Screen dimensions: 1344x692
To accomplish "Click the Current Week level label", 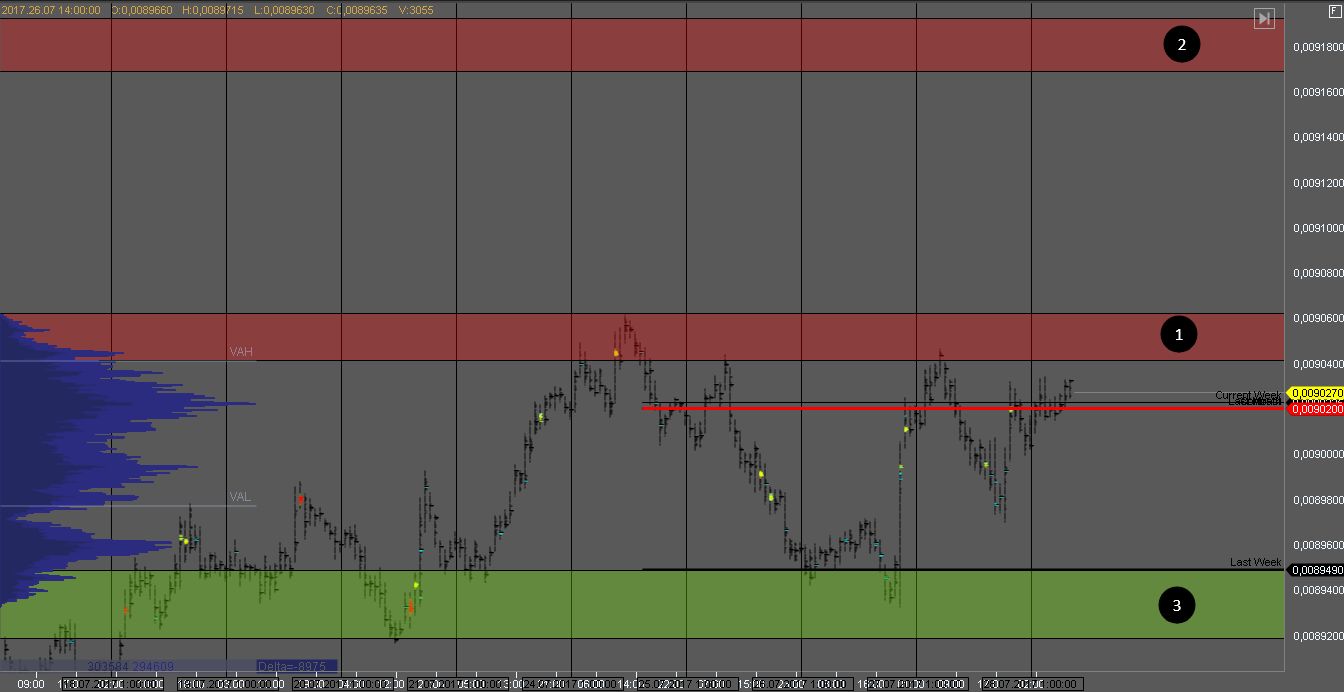I will point(1247,395).
